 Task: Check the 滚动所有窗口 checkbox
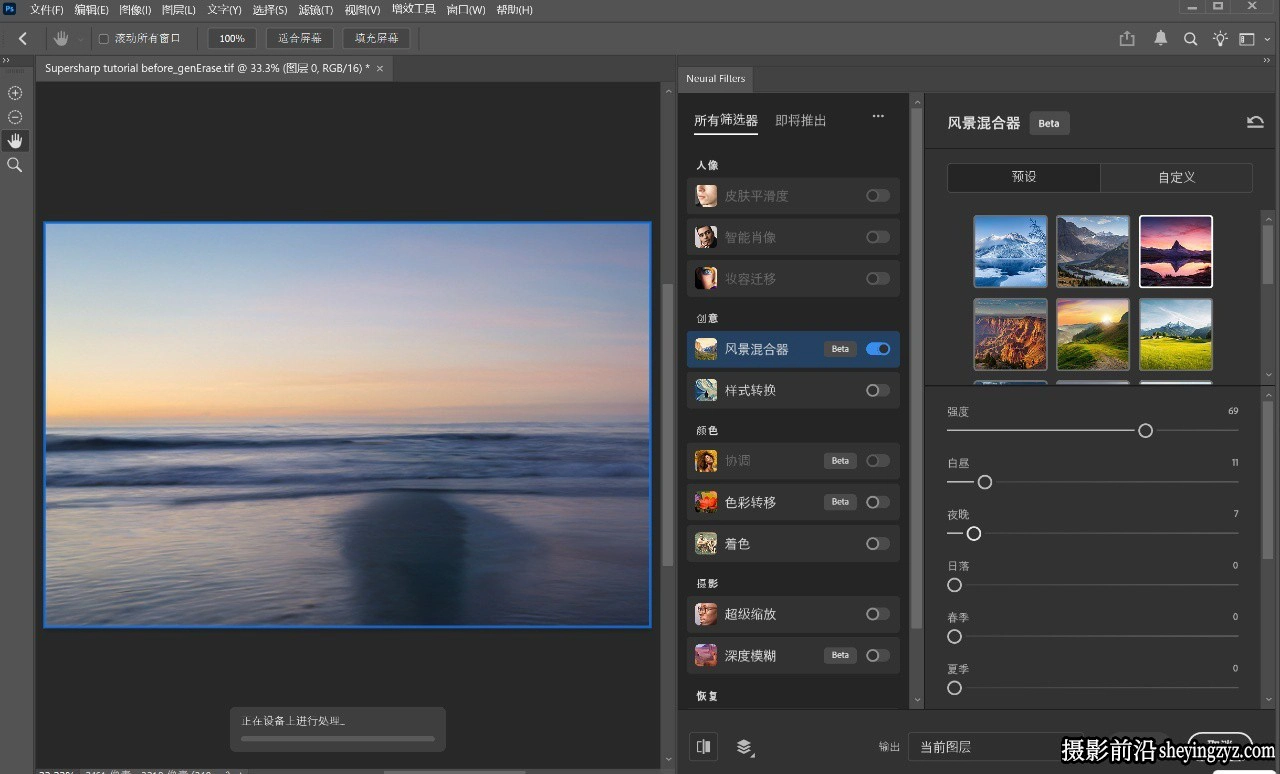(103, 39)
